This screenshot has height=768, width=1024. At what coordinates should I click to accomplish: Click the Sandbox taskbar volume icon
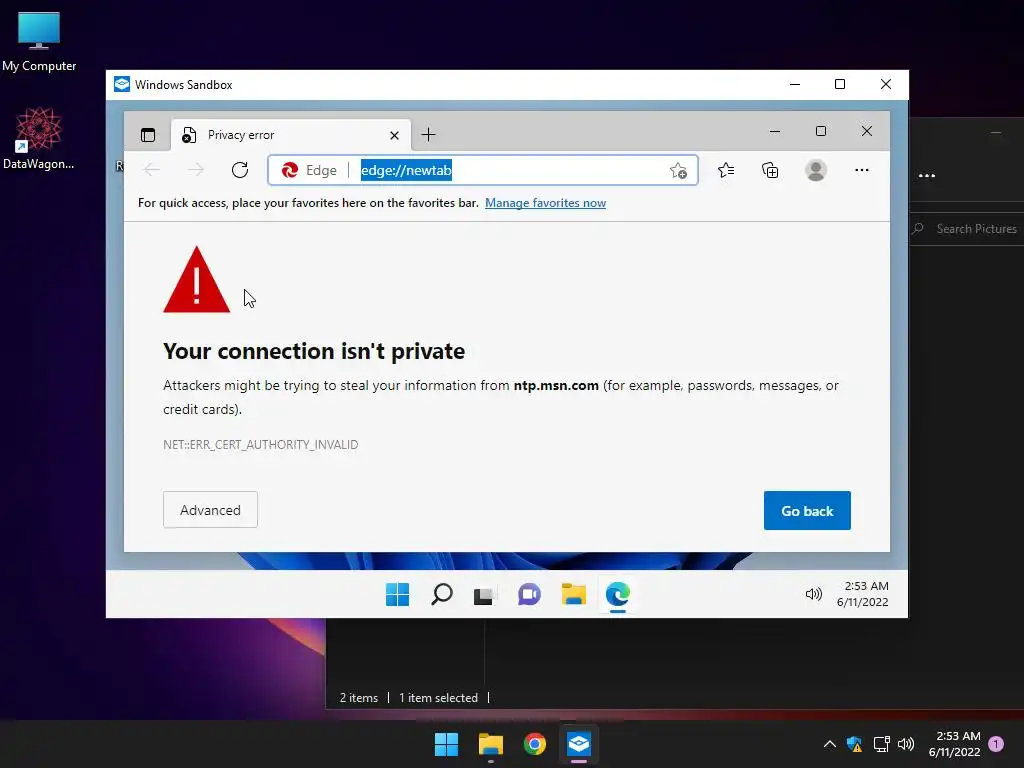[813, 594]
